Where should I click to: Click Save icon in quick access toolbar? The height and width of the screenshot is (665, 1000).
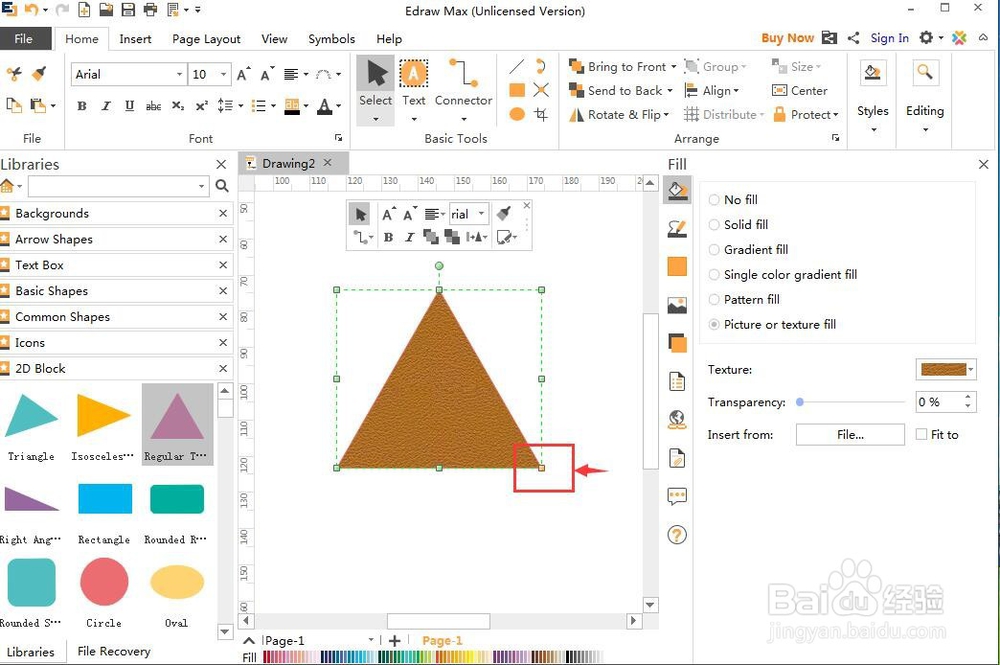(128, 10)
